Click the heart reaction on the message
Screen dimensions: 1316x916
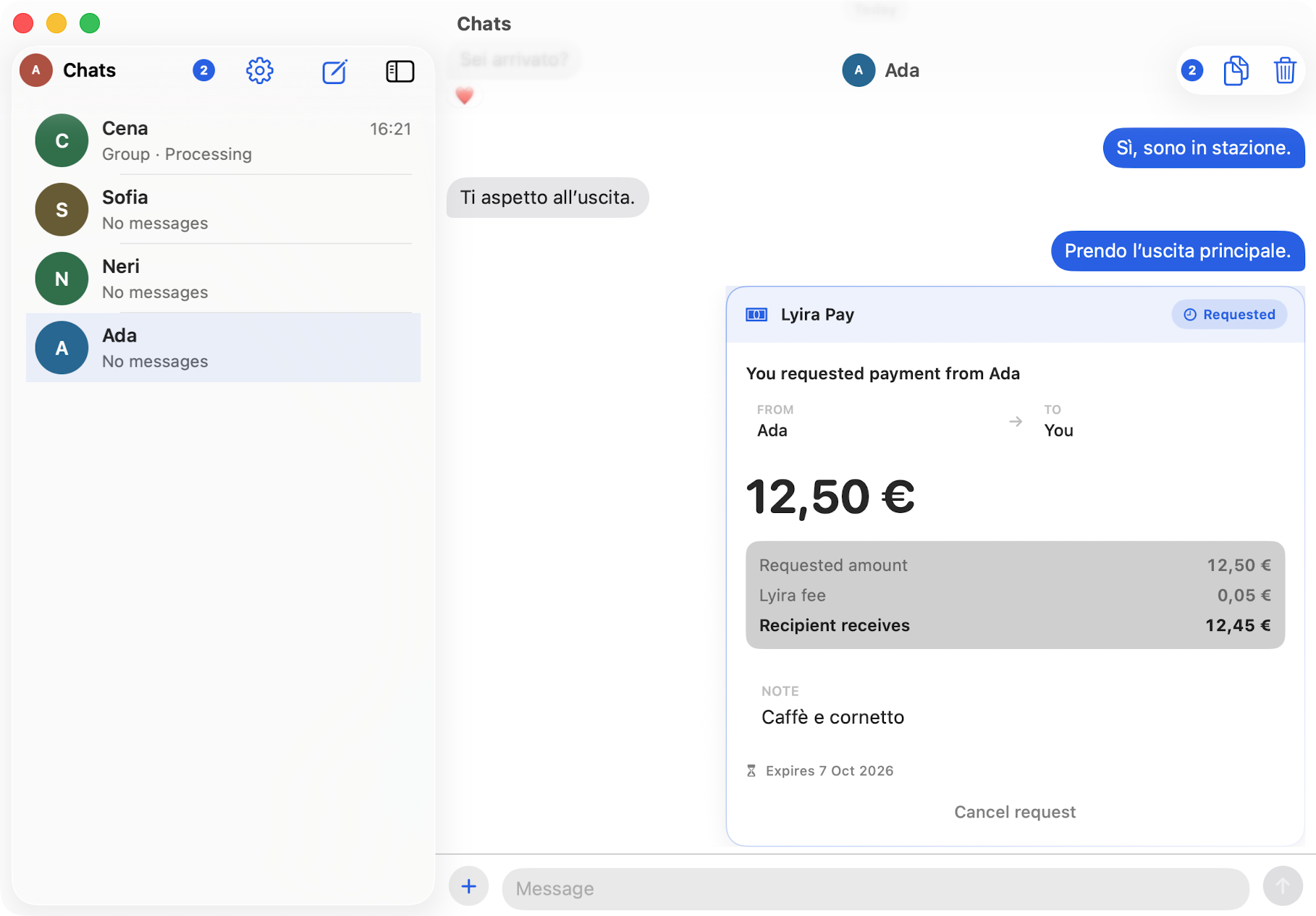[464, 96]
